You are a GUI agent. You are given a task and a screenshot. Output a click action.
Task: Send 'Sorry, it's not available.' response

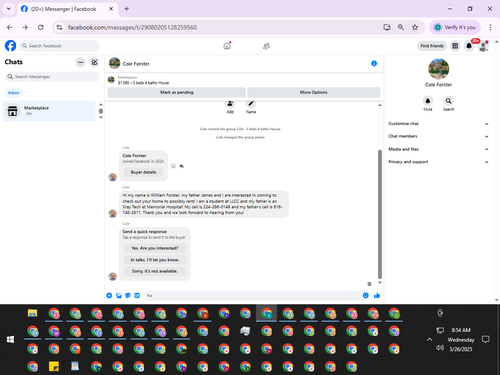(155, 271)
